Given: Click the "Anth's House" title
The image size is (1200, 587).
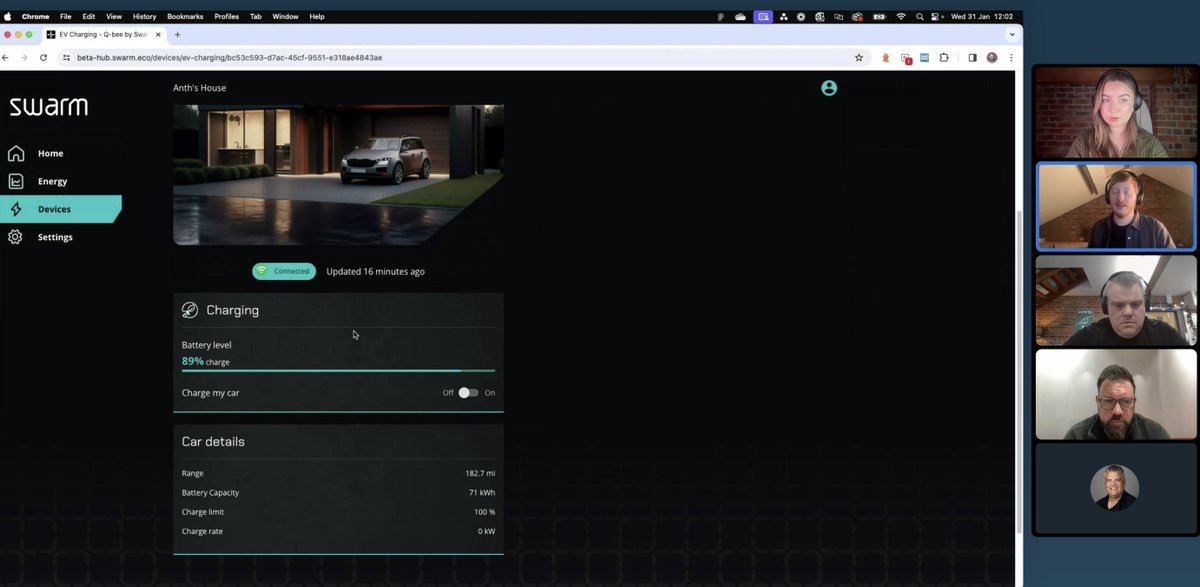Looking at the screenshot, I should (x=200, y=88).
